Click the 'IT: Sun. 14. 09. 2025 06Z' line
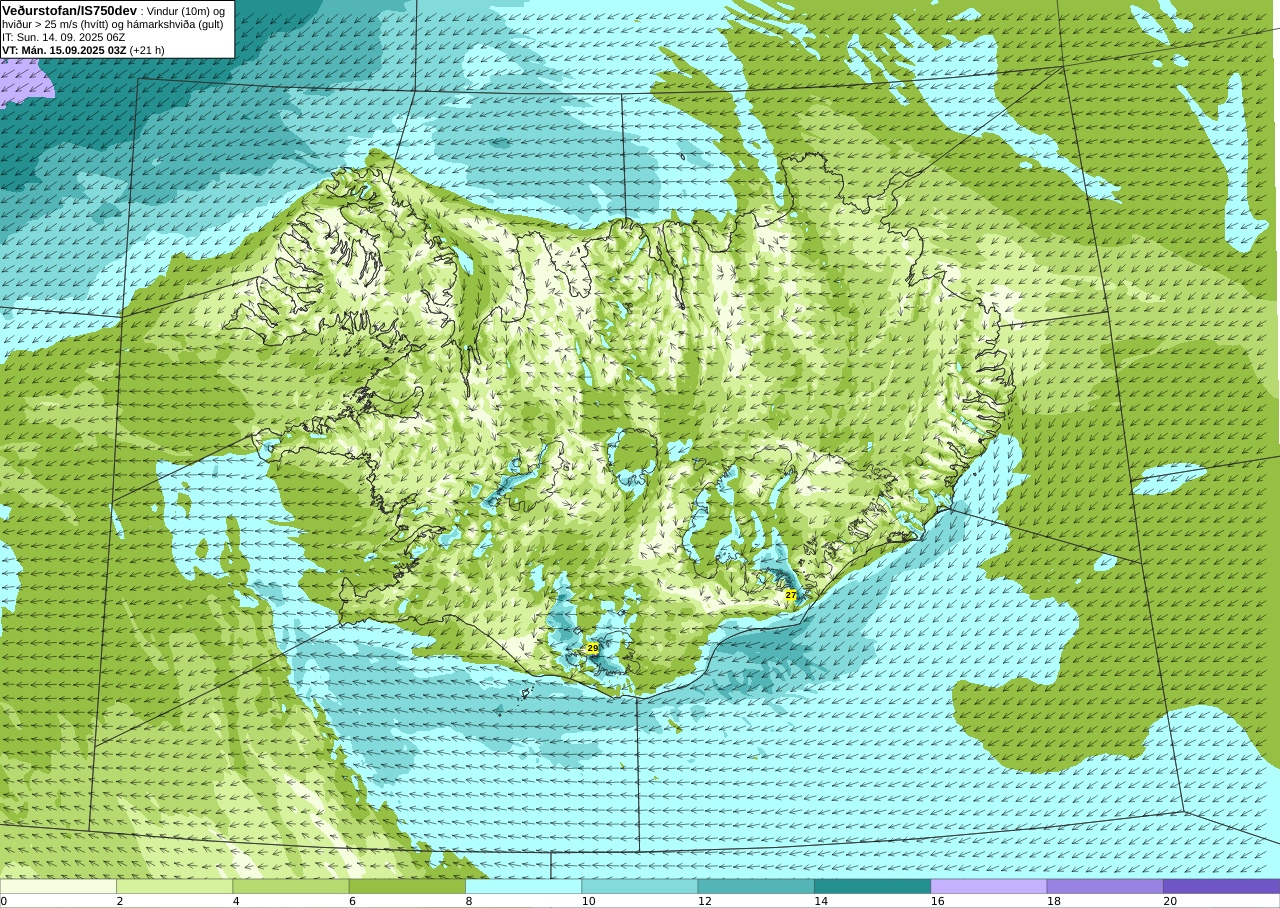 coord(64,37)
